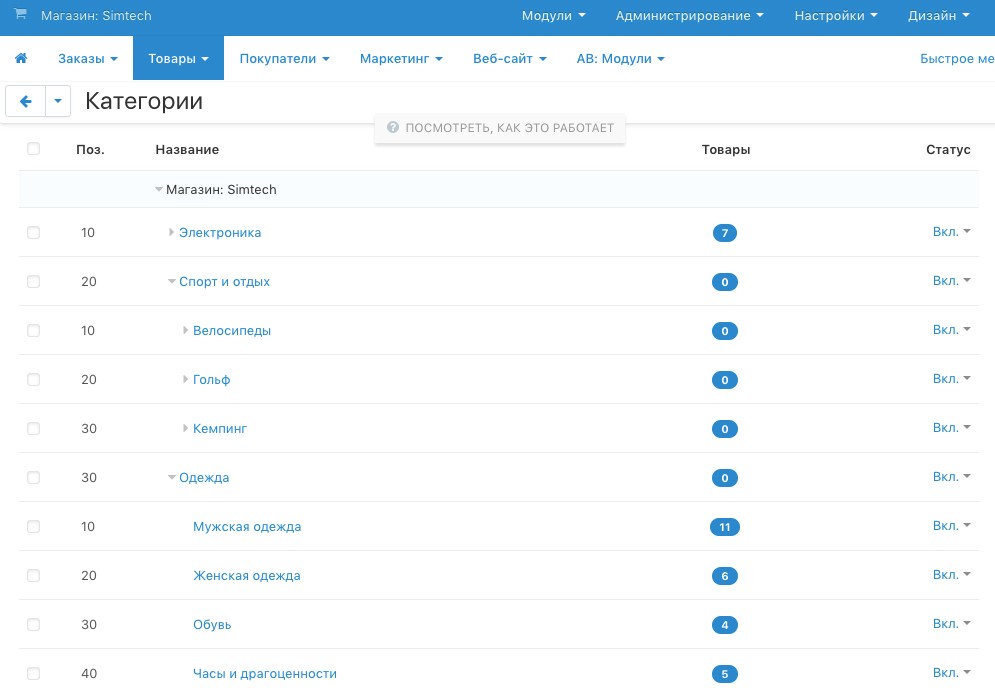Tick the select-all checkbox in table header
The height and width of the screenshot is (696, 995).
click(x=34, y=149)
